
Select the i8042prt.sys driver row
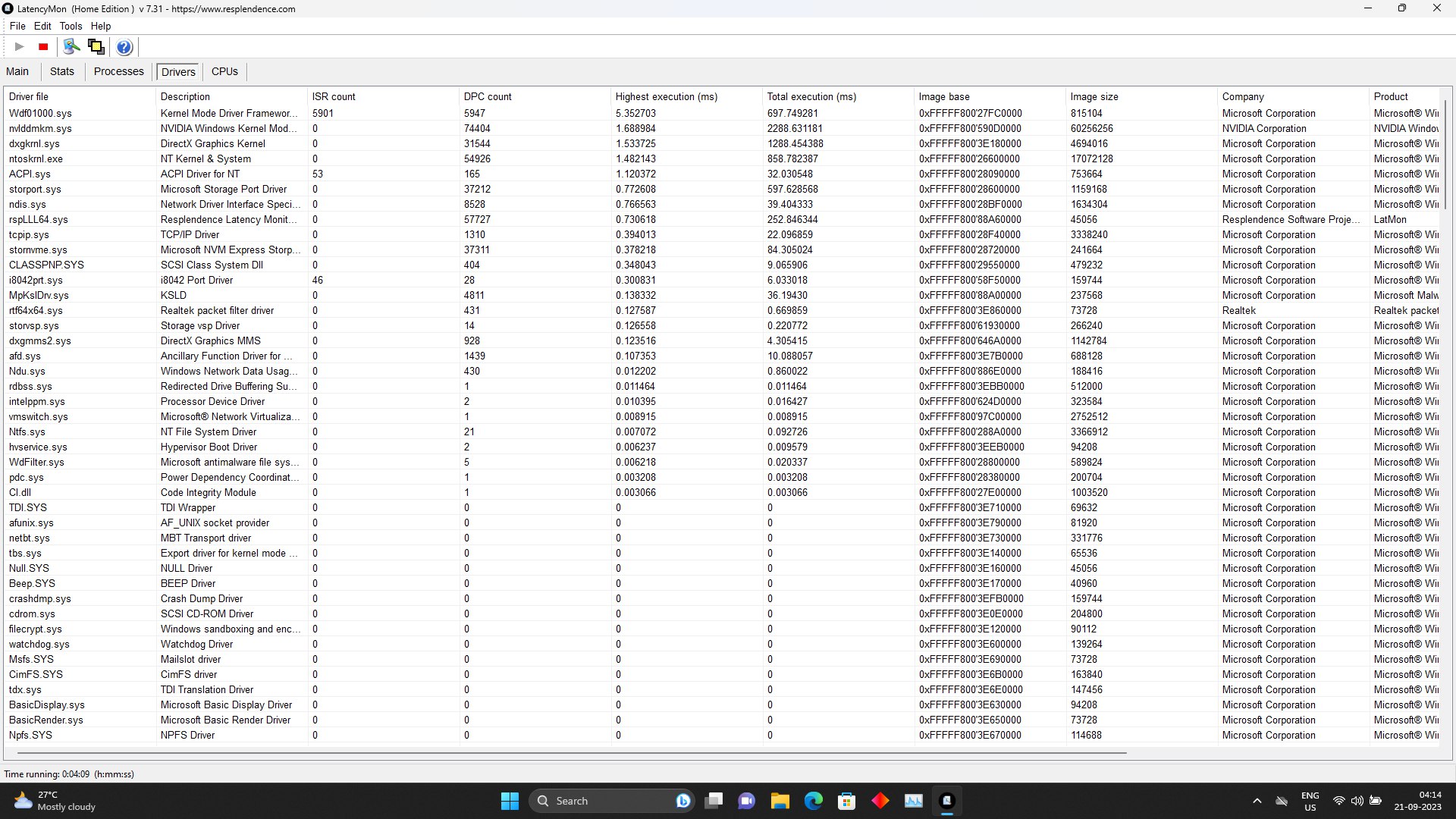point(722,280)
